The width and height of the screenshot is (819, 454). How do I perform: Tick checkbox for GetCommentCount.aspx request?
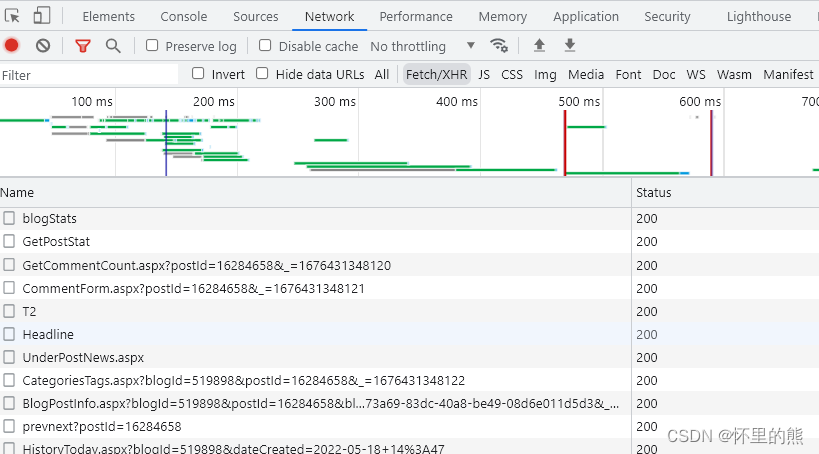click(9, 264)
